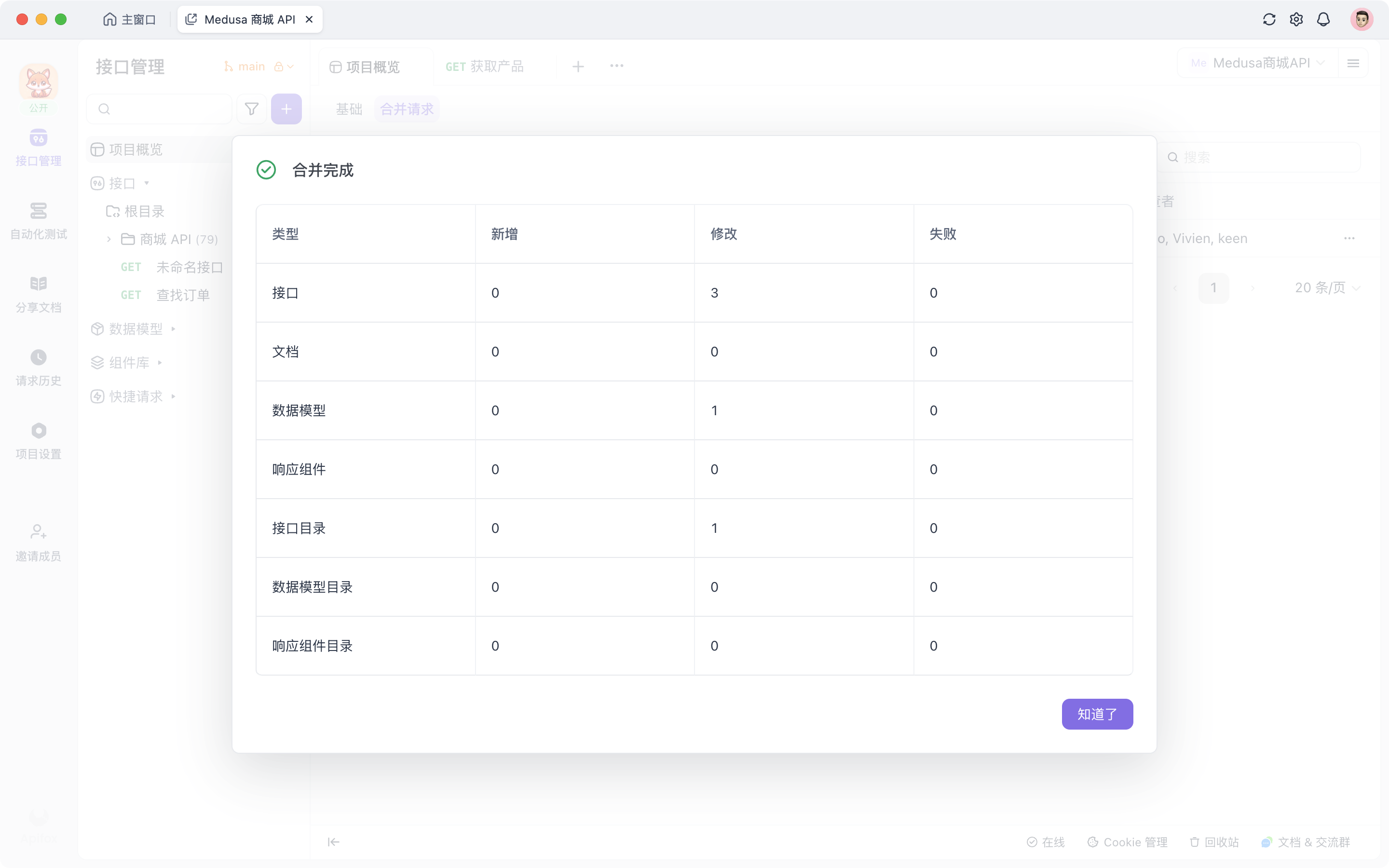The image size is (1389, 868).
Task: Open the settings gear in the title bar
Action: [x=1295, y=19]
